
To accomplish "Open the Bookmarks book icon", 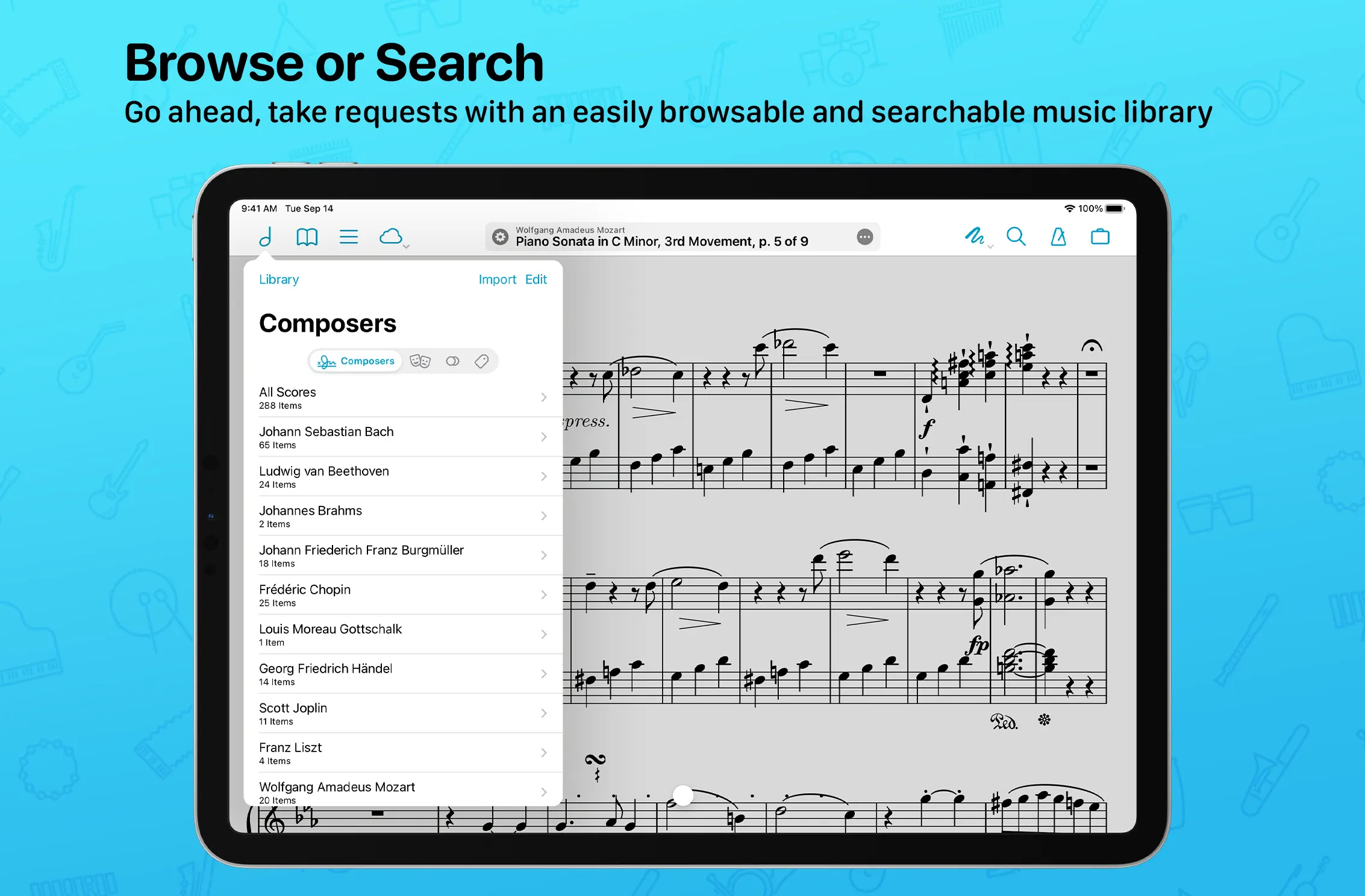I will [x=307, y=237].
